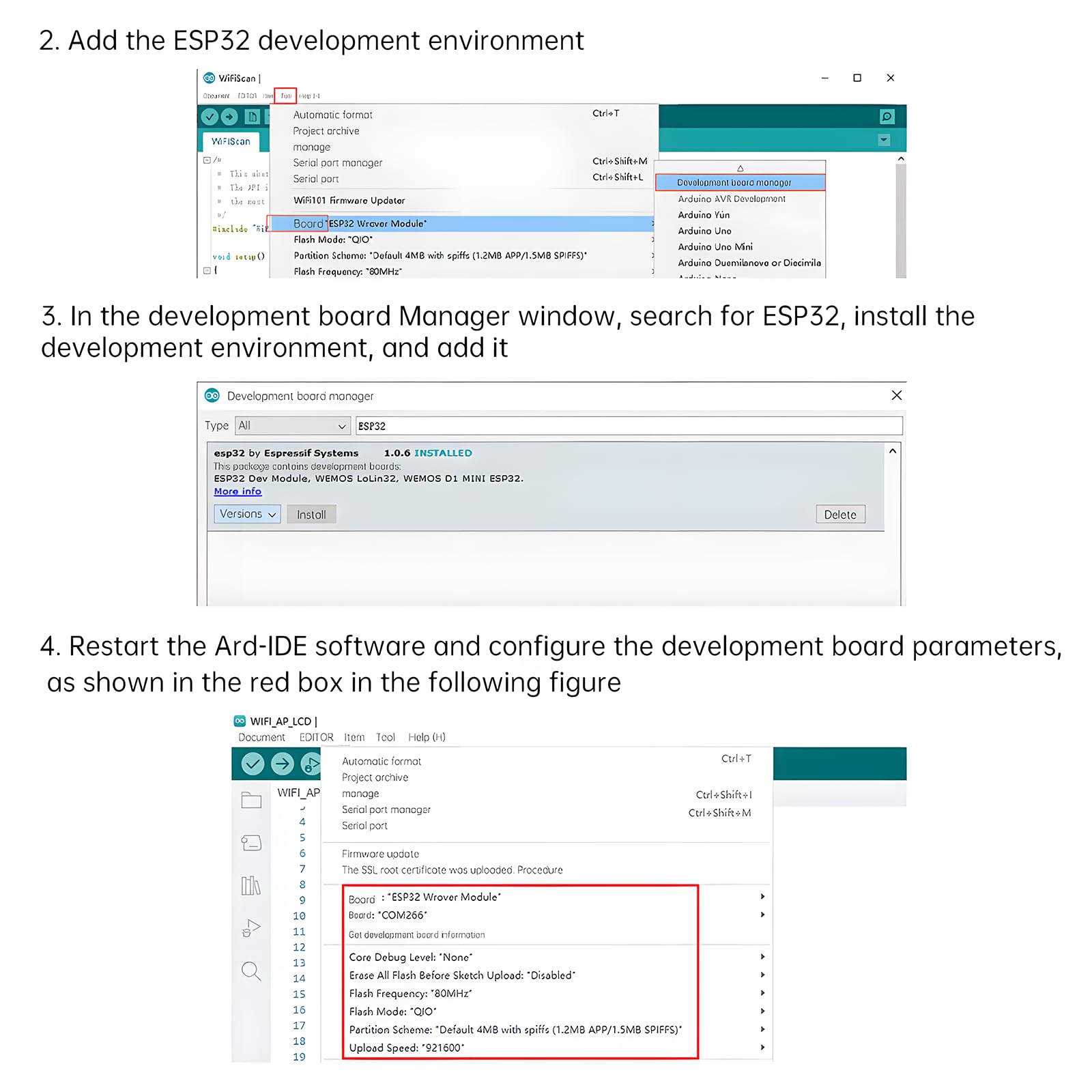
Task: Expand submenu arrow for Board ESP32 Wrover in WIFI_AP_LCD
Action: (762, 897)
